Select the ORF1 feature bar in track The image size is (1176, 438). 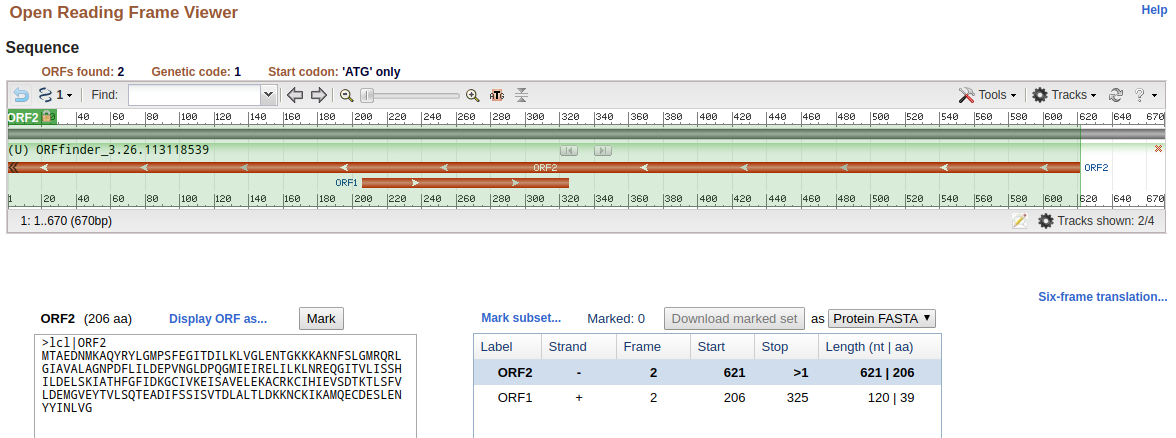click(x=465, y=182)
